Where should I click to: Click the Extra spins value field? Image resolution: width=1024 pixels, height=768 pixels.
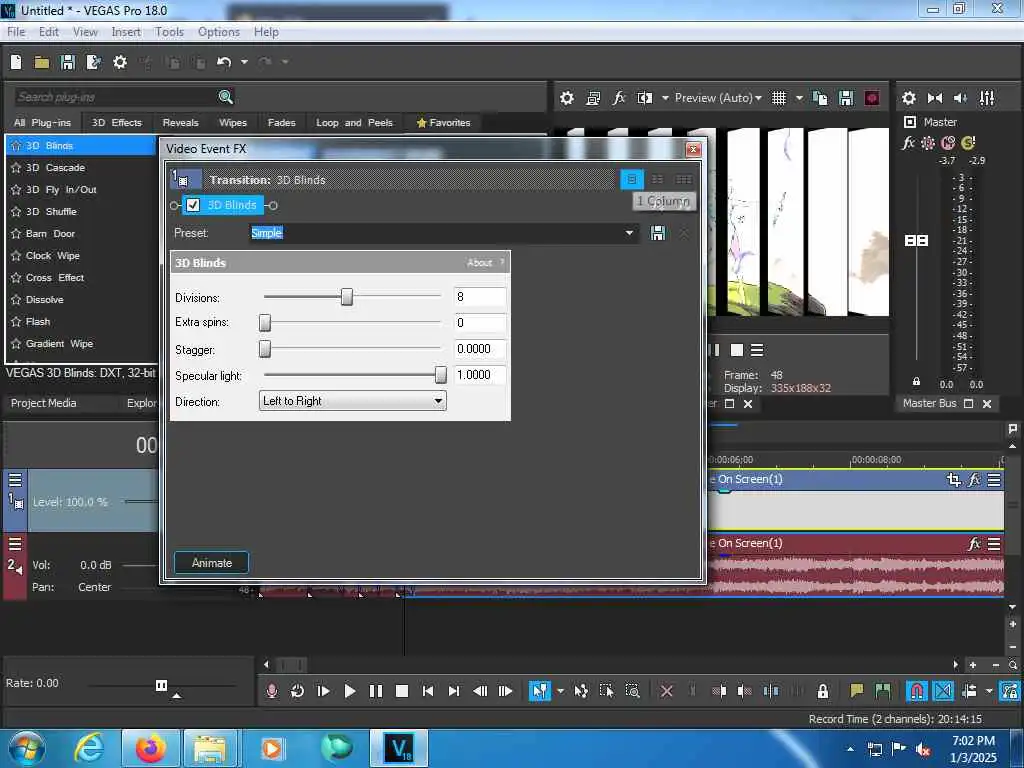[480, 323]
